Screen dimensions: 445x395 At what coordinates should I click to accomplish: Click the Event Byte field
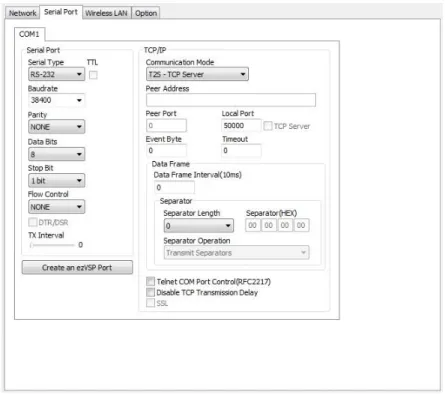click(166, 151)
